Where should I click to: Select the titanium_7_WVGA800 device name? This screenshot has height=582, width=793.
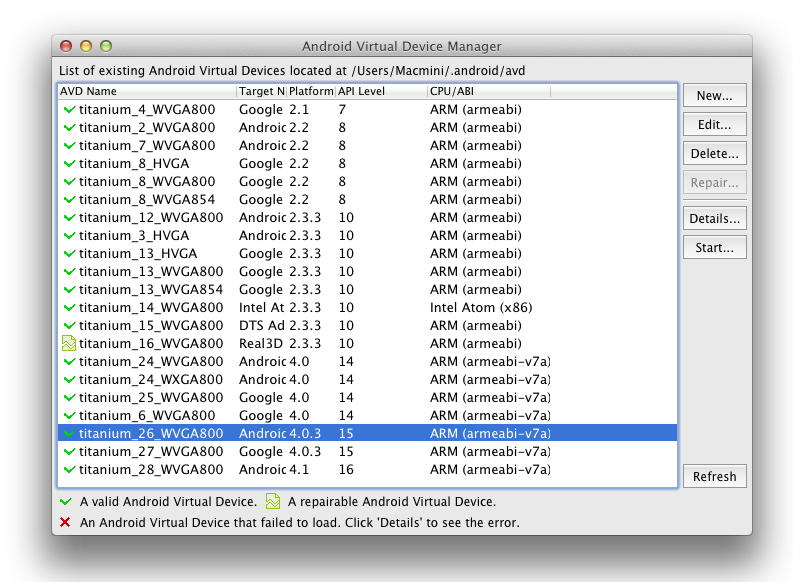(147, 145)
